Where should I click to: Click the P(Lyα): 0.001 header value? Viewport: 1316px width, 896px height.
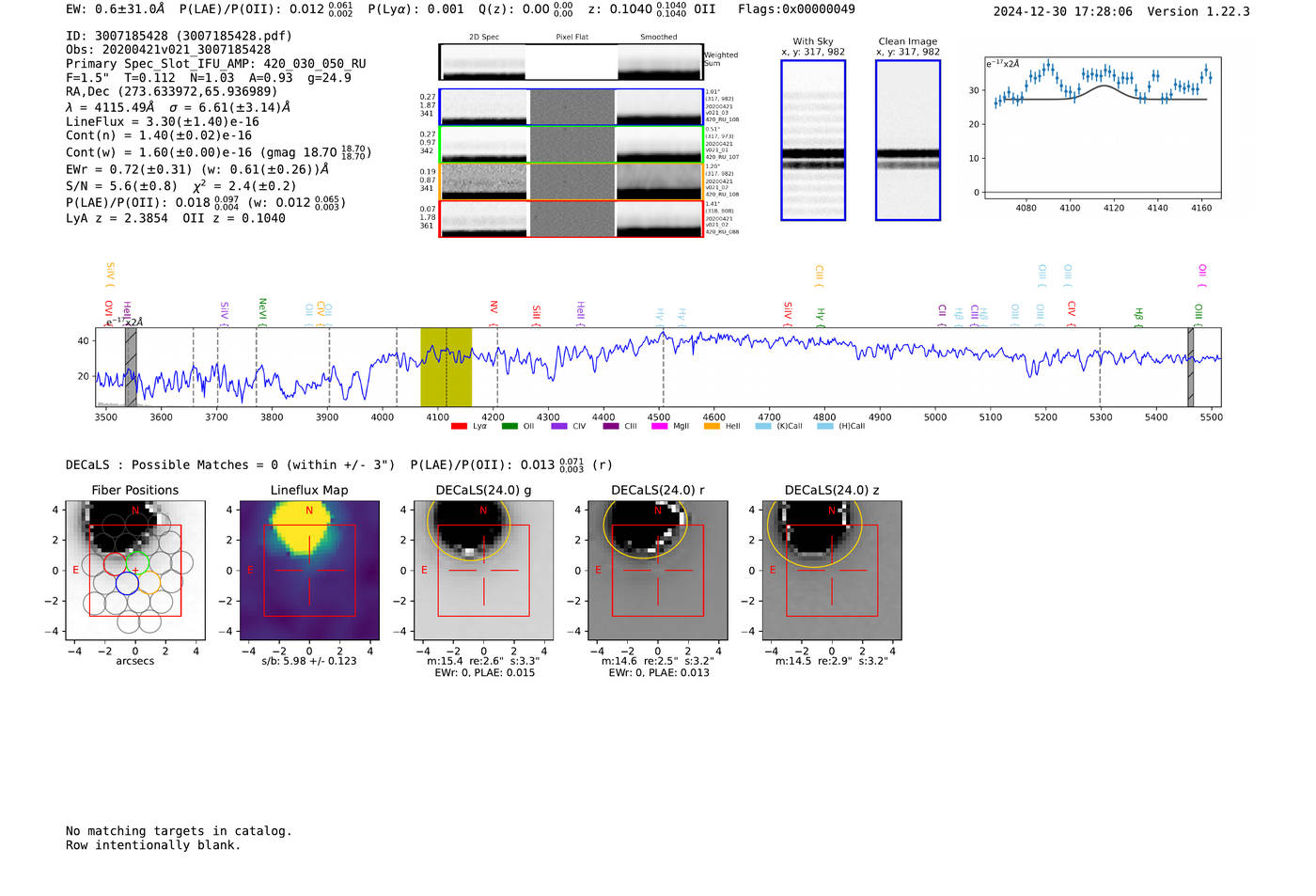(415, 9)
